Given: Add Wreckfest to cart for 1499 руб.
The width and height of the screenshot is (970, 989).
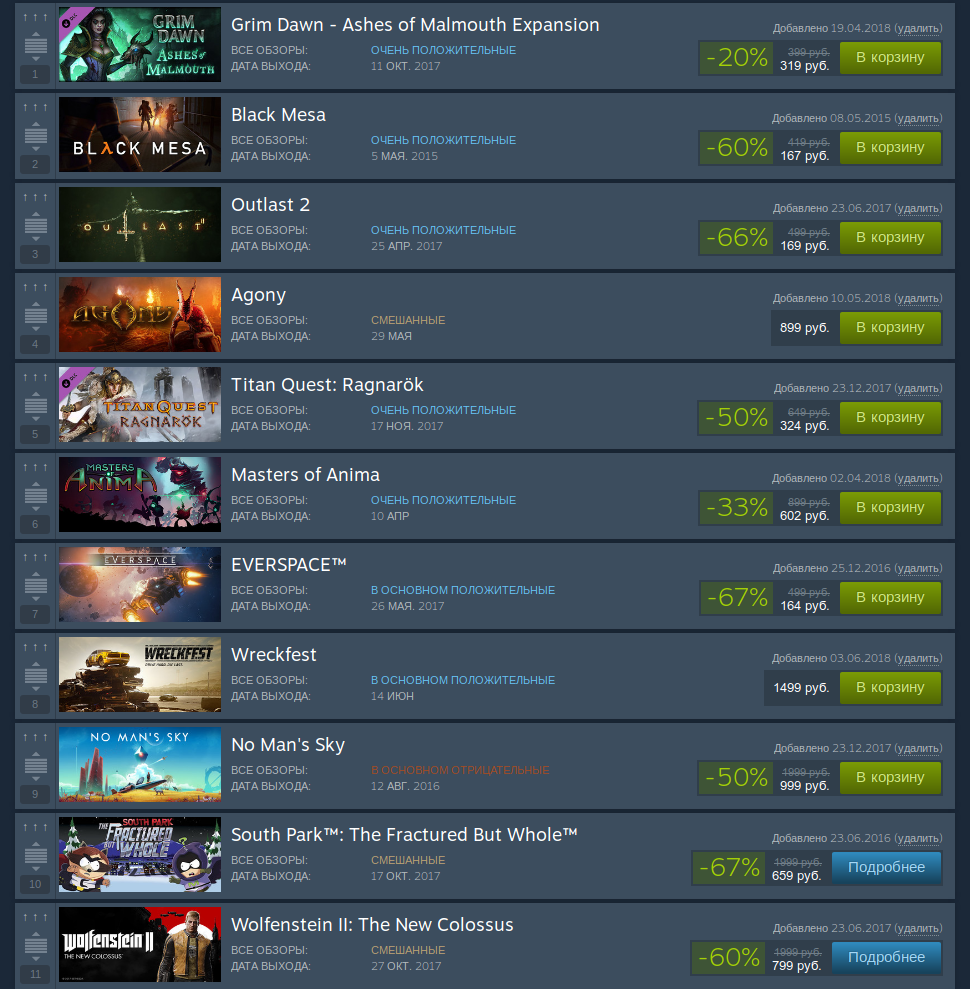Looking at the screenshot, I should click(x=890, y=688).
